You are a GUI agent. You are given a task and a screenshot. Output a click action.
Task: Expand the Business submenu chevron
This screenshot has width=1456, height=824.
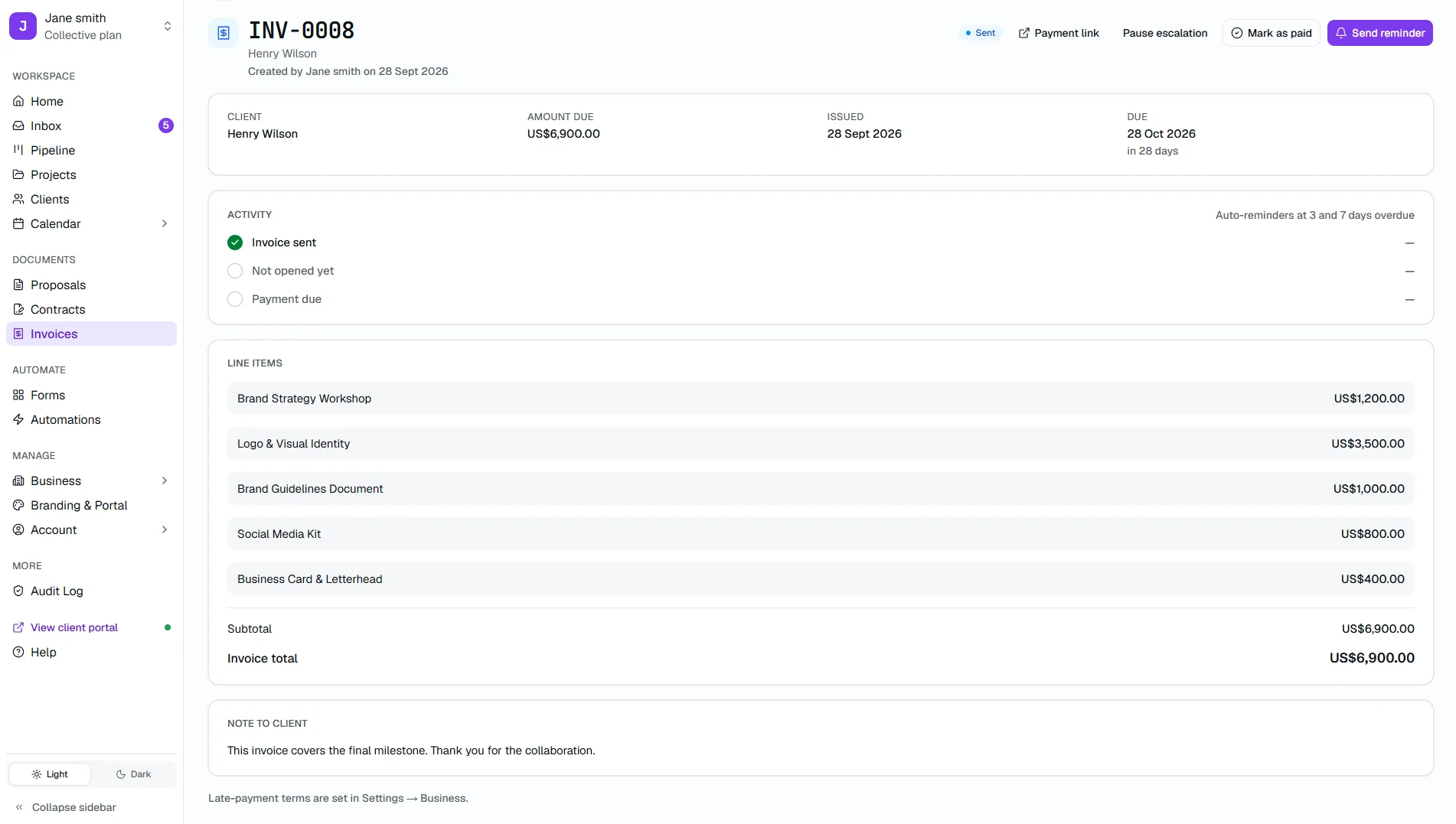165,480
